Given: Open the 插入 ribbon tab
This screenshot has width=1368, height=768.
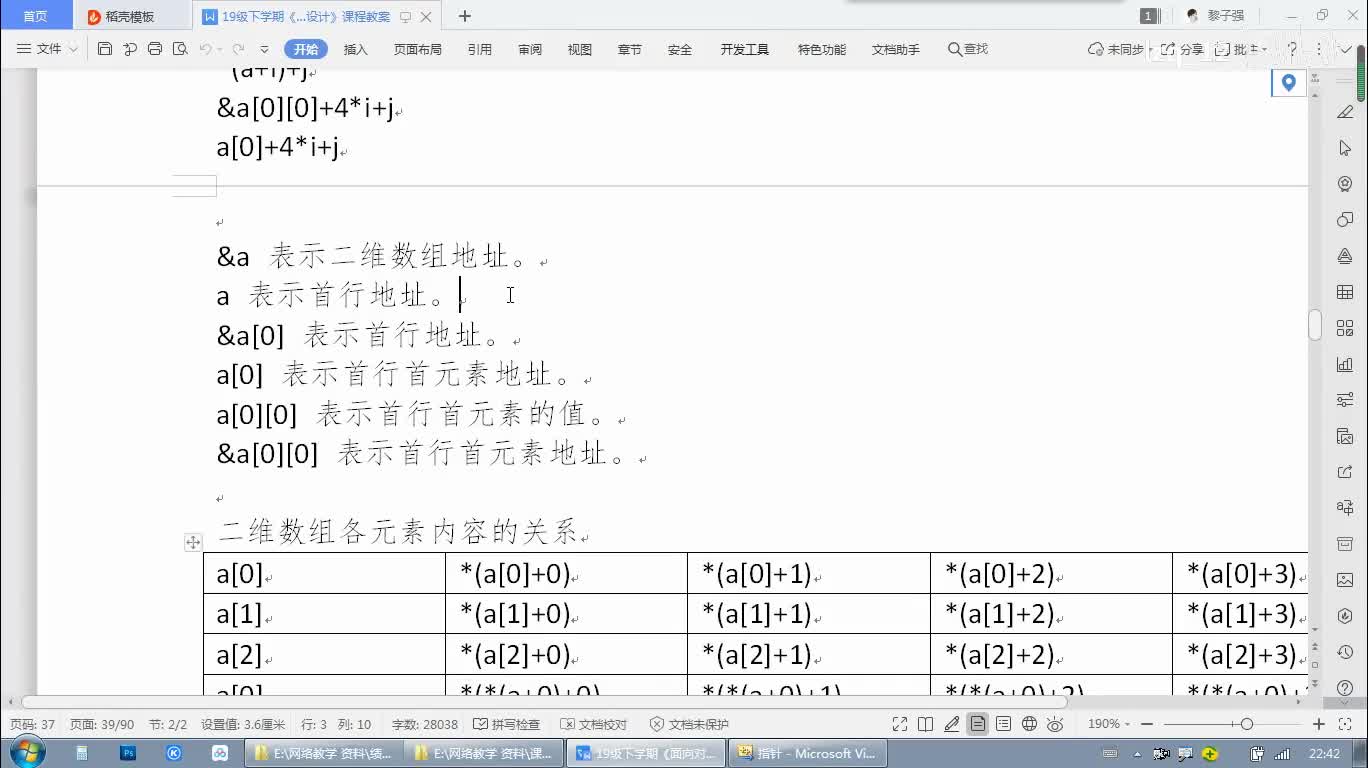Looking at the screenshot, I should click(355, 49).
